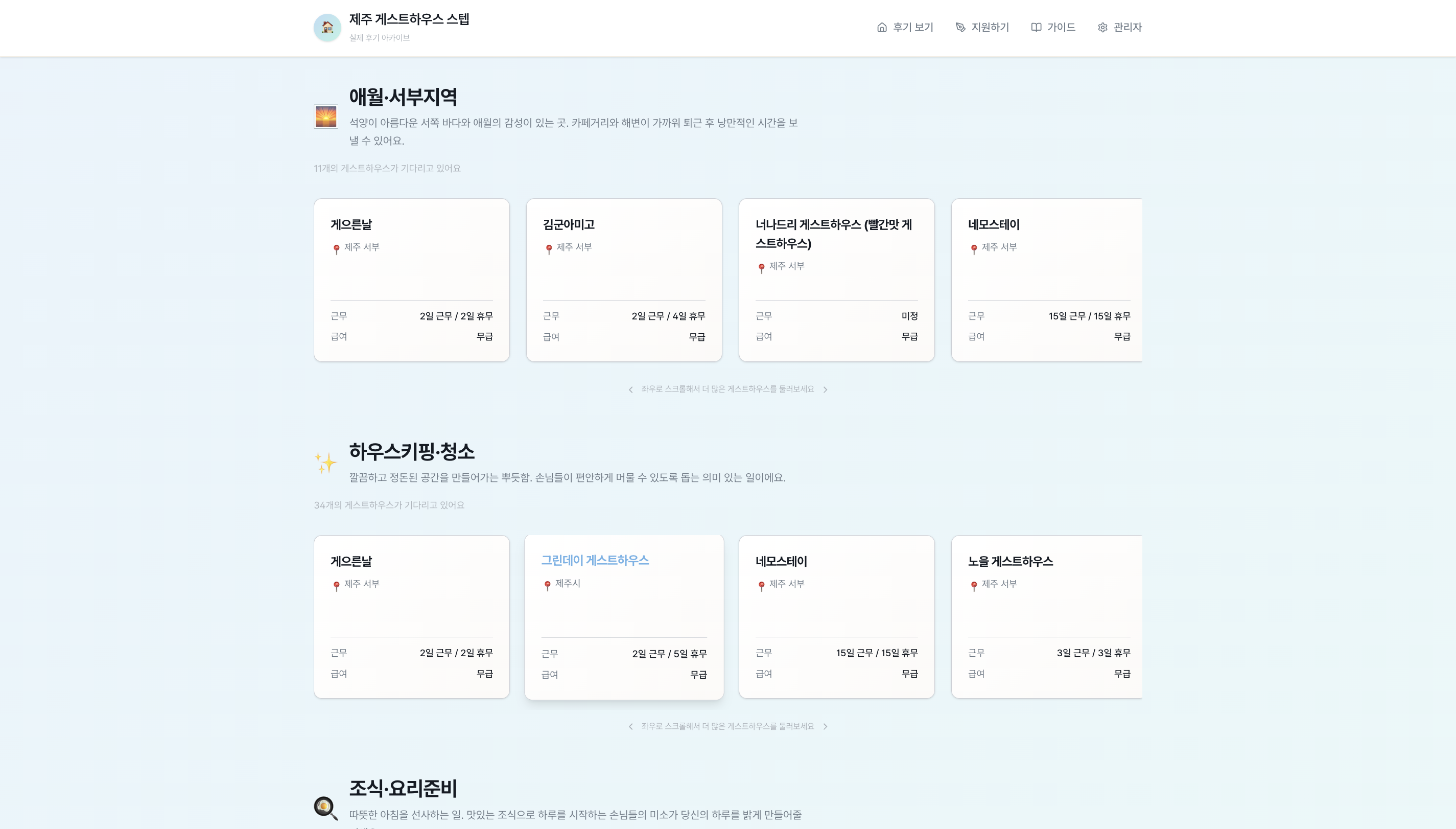Open 게으른날 card under 애월·서부지역
This screenshot has height=829, width=1456.
coord(411,280)
